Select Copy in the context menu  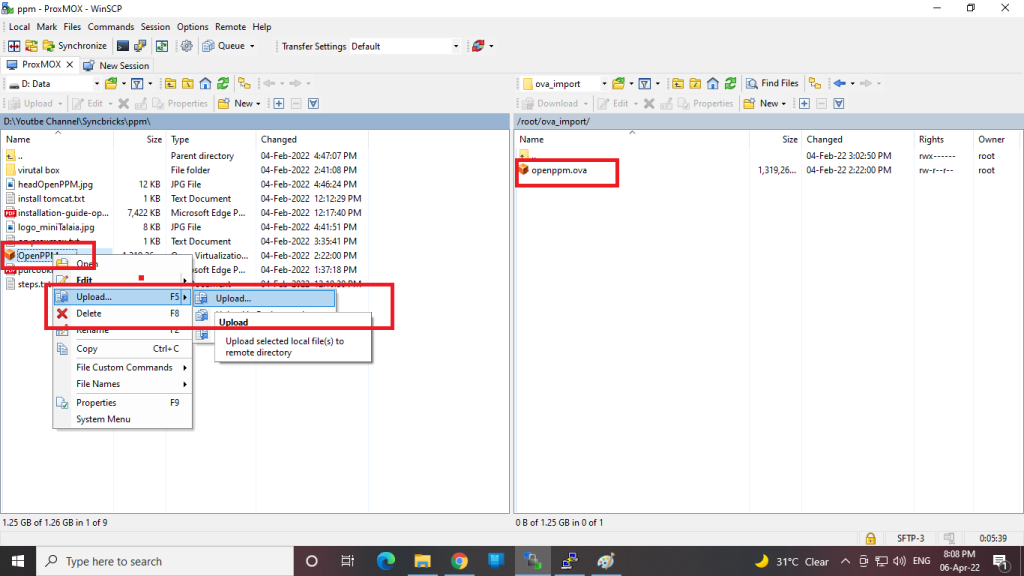(x=123, y=349)
